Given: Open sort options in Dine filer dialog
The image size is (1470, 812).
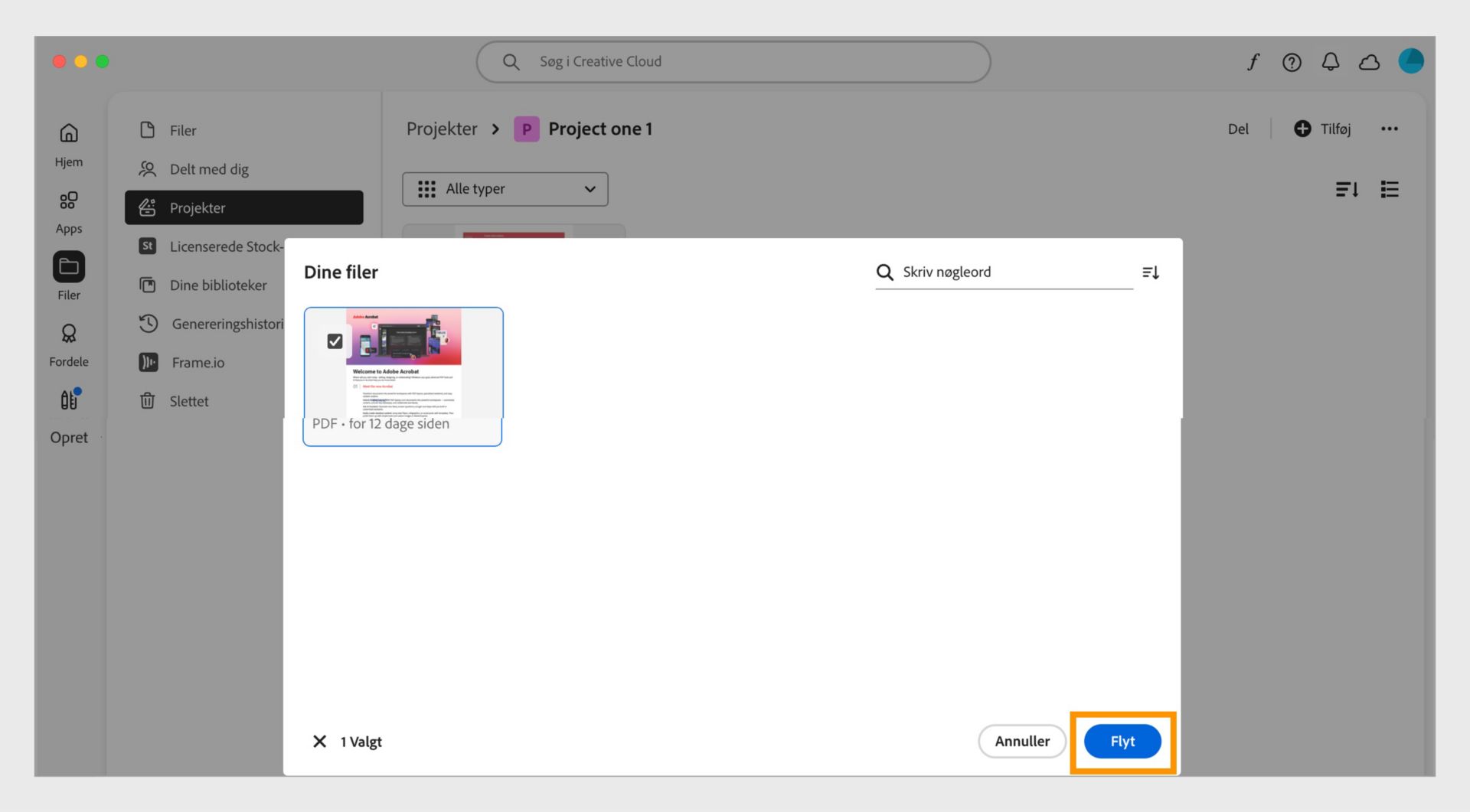Looking at the screenshot, I should tap(1151, 272).
